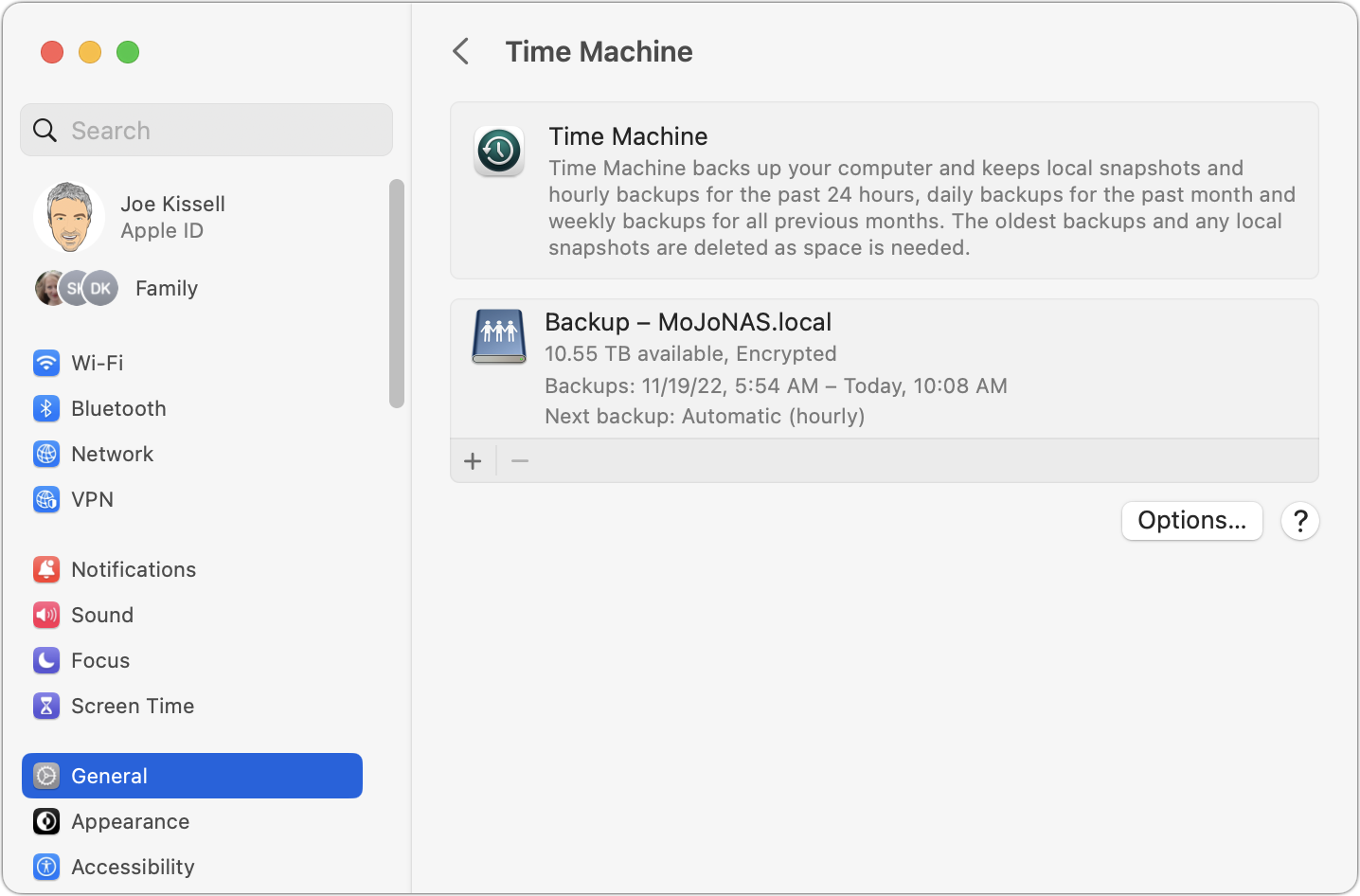Select Accessibility in the sidebar
The width and height of the screenshot is (1360, 896).
tap(192, 867)
